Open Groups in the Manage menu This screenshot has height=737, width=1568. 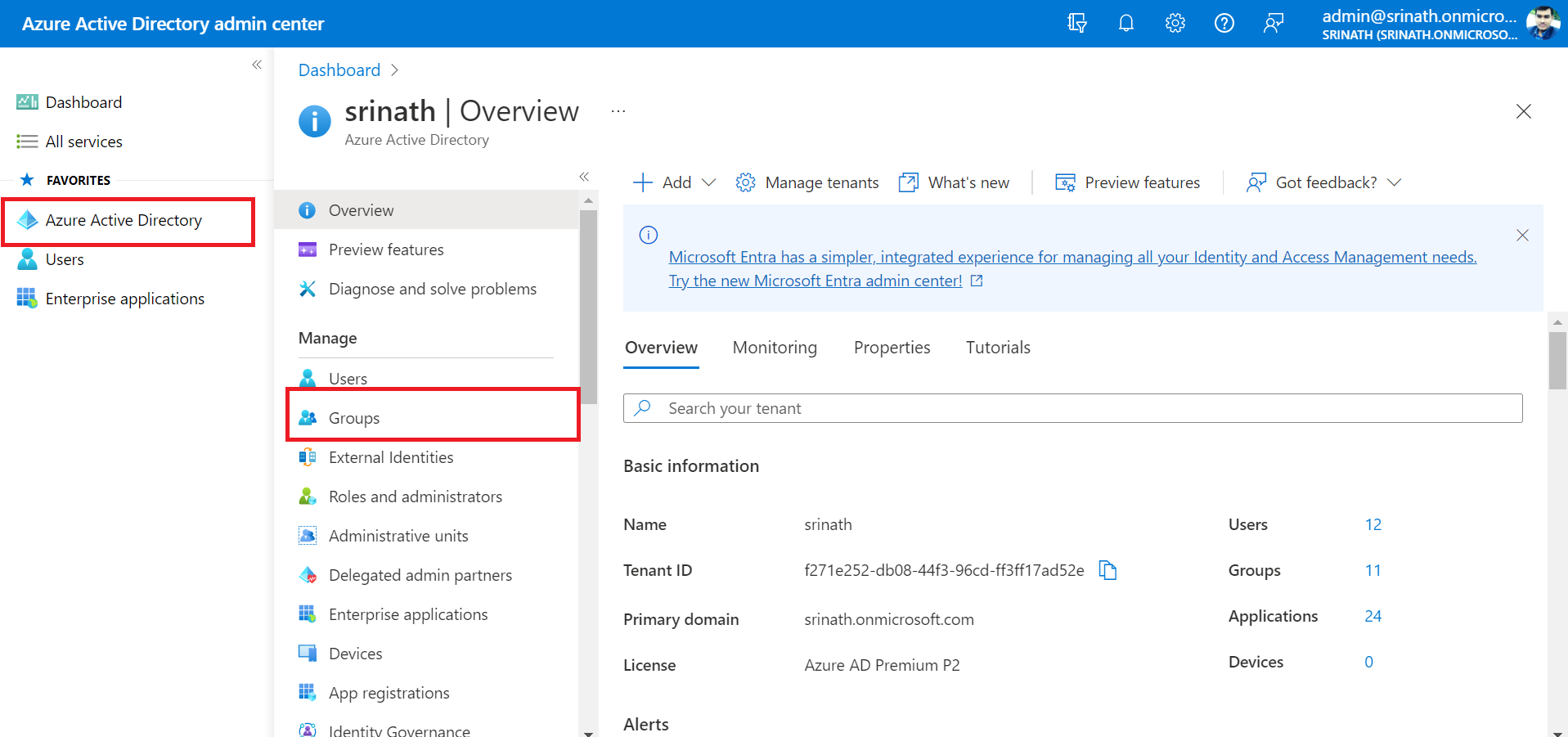point(353,418)
